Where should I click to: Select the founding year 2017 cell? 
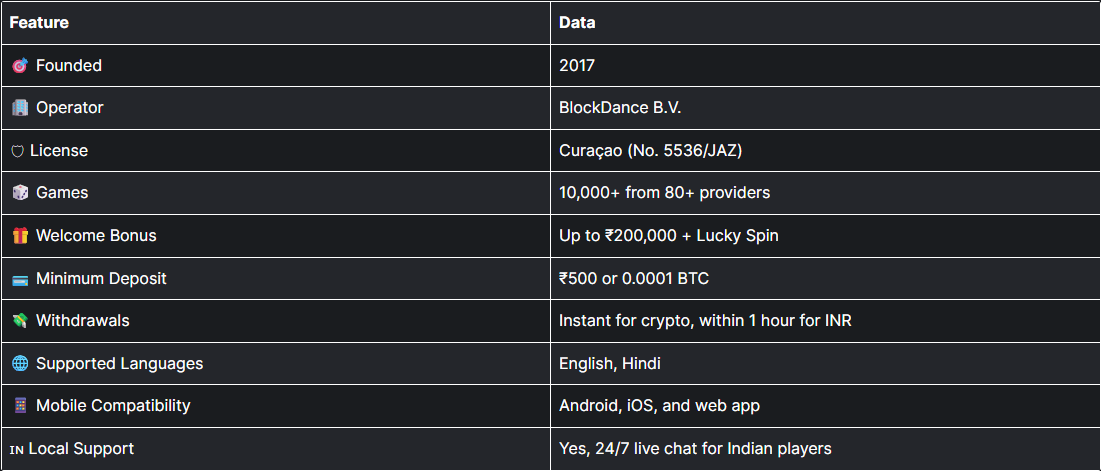(577, 66)
